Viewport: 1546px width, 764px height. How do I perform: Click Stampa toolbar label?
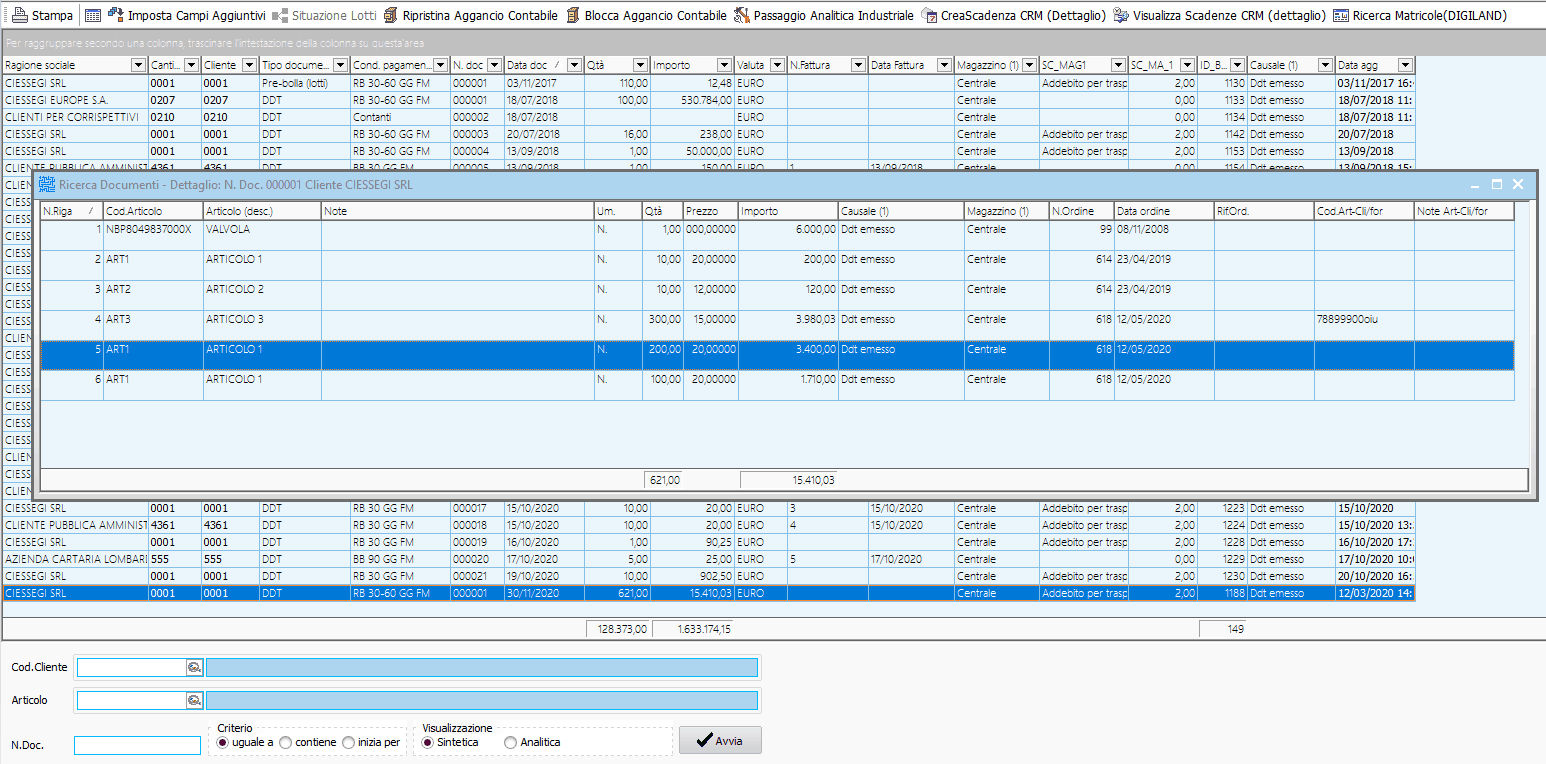pyautogui.click(x=52, y=16)
